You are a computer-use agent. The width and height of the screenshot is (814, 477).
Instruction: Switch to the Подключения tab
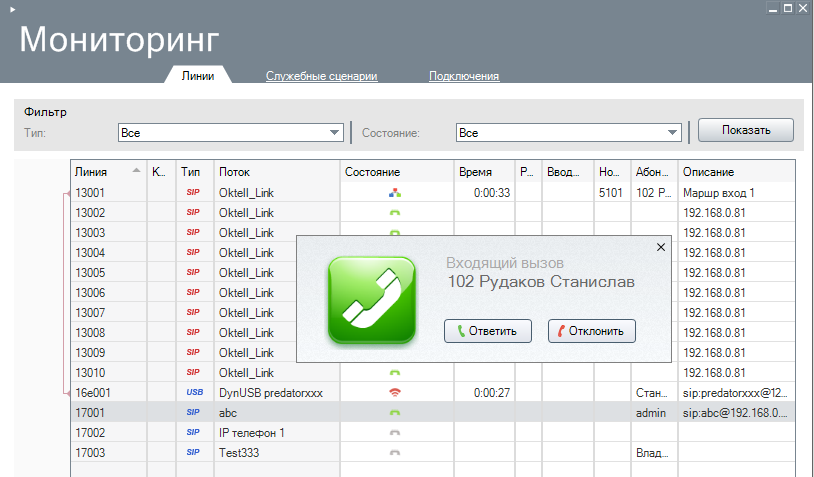coord(464,76)
